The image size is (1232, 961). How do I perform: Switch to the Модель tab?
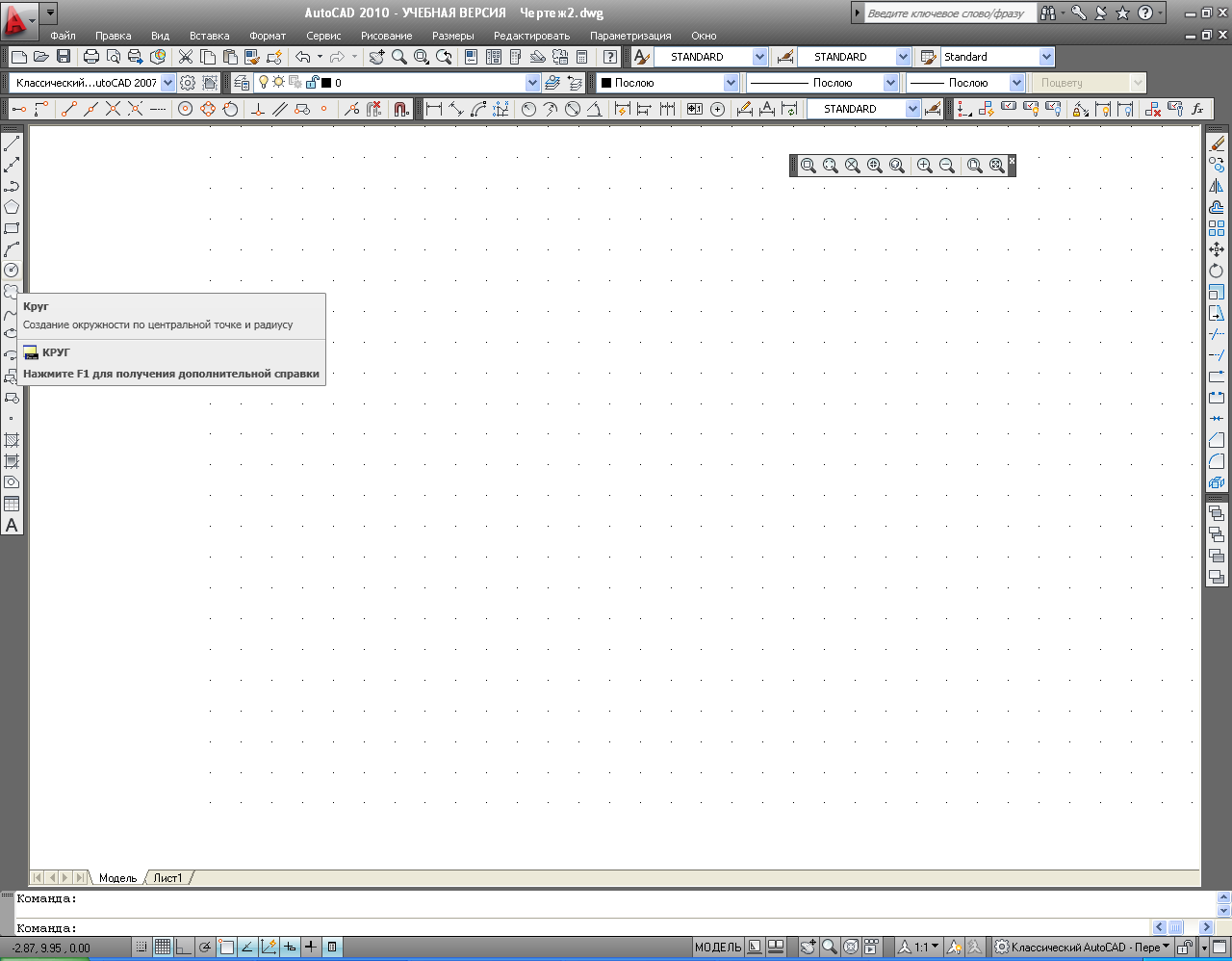(118, 878)
